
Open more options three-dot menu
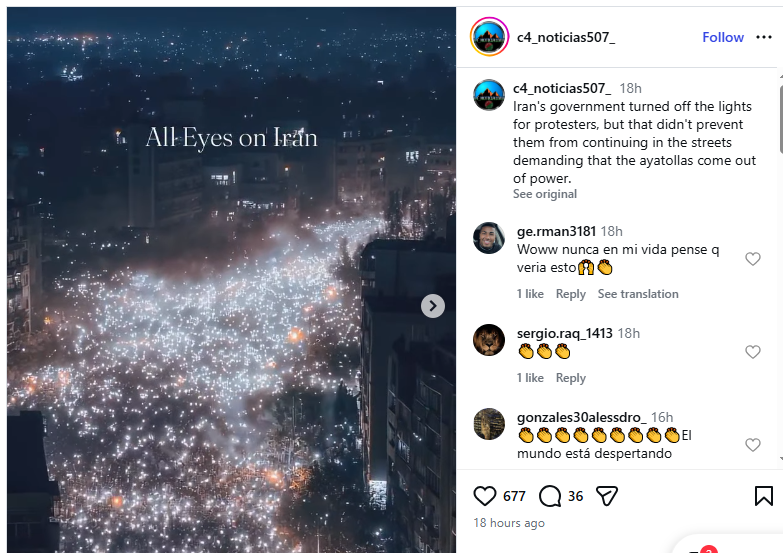[764, 37]
